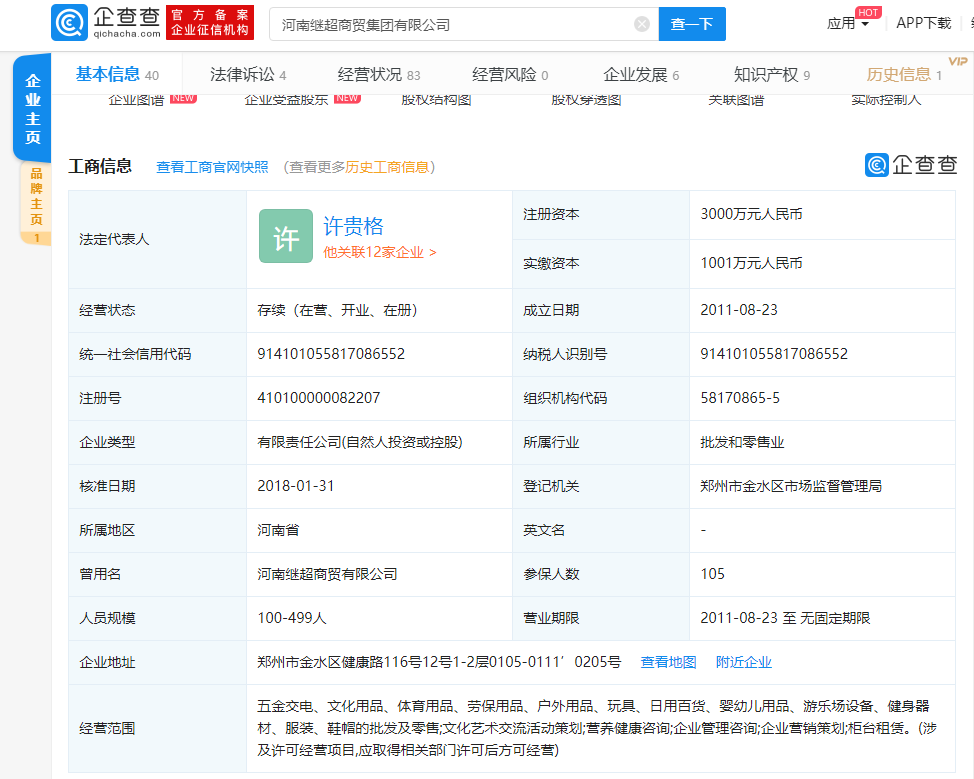Click APP下载 link

point(924,23)
